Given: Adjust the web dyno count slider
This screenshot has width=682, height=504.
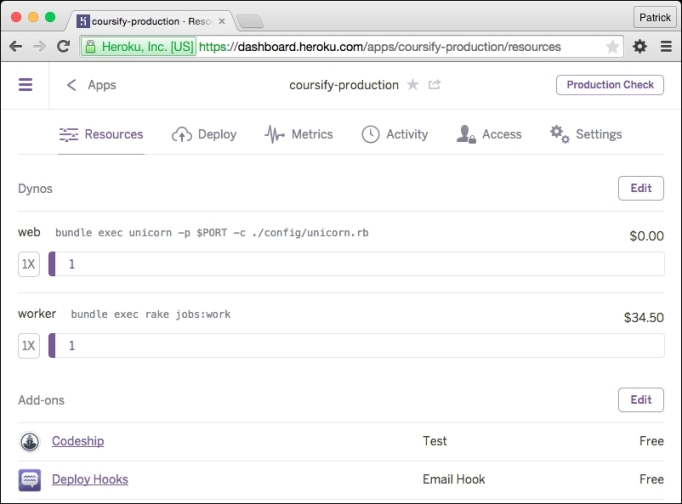Looking at the screenshot, I should point(356,264).
